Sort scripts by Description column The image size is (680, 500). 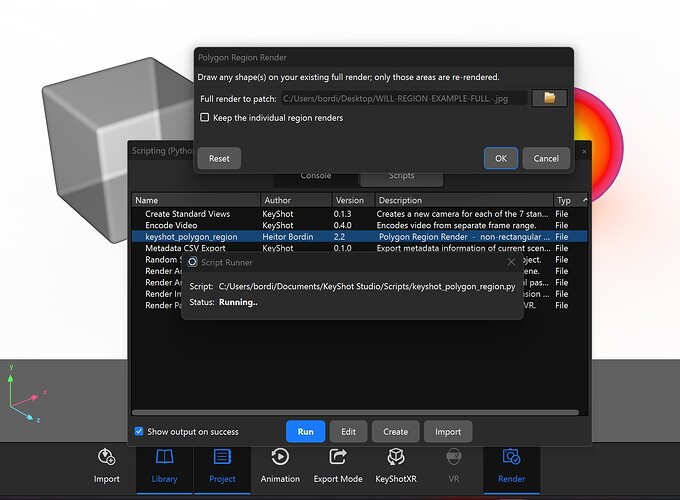point(464,200)
